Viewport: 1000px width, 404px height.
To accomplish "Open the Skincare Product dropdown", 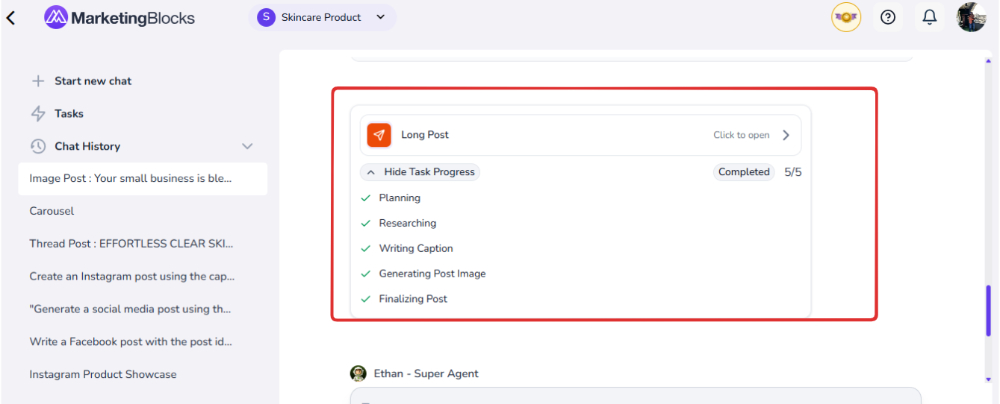I will coord(322,17).
